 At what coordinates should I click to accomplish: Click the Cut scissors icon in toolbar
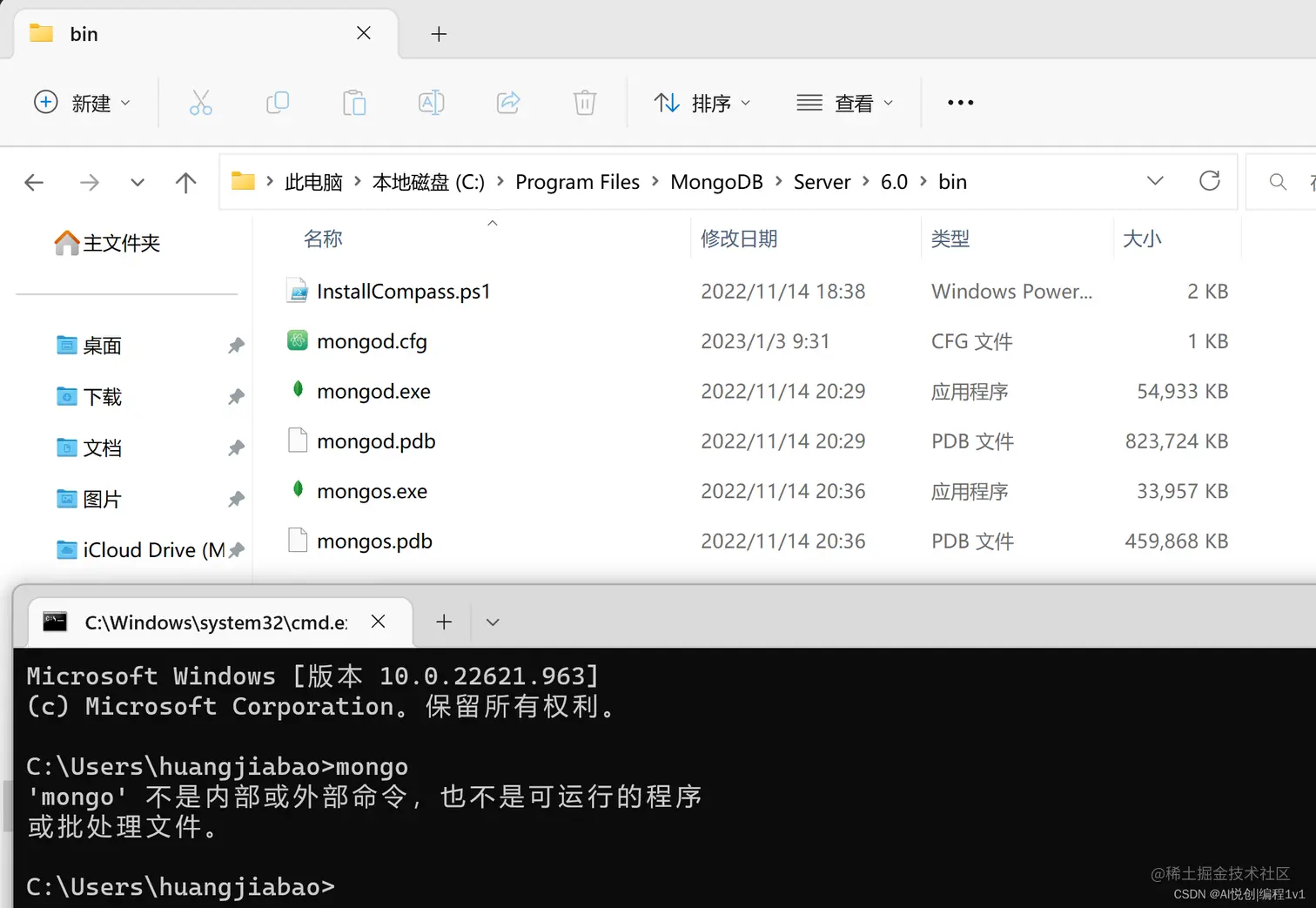pyautogui.click(x=200, y=103)
